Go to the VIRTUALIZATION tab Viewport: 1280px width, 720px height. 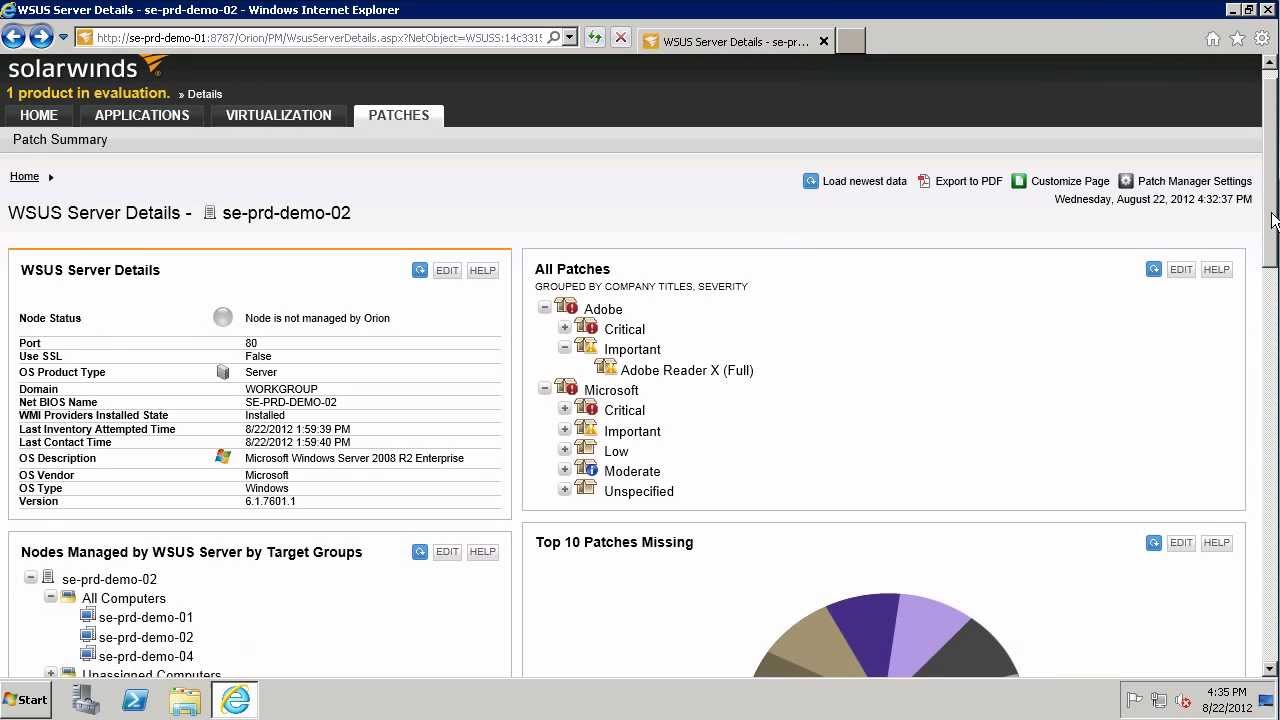click(278, 115)
